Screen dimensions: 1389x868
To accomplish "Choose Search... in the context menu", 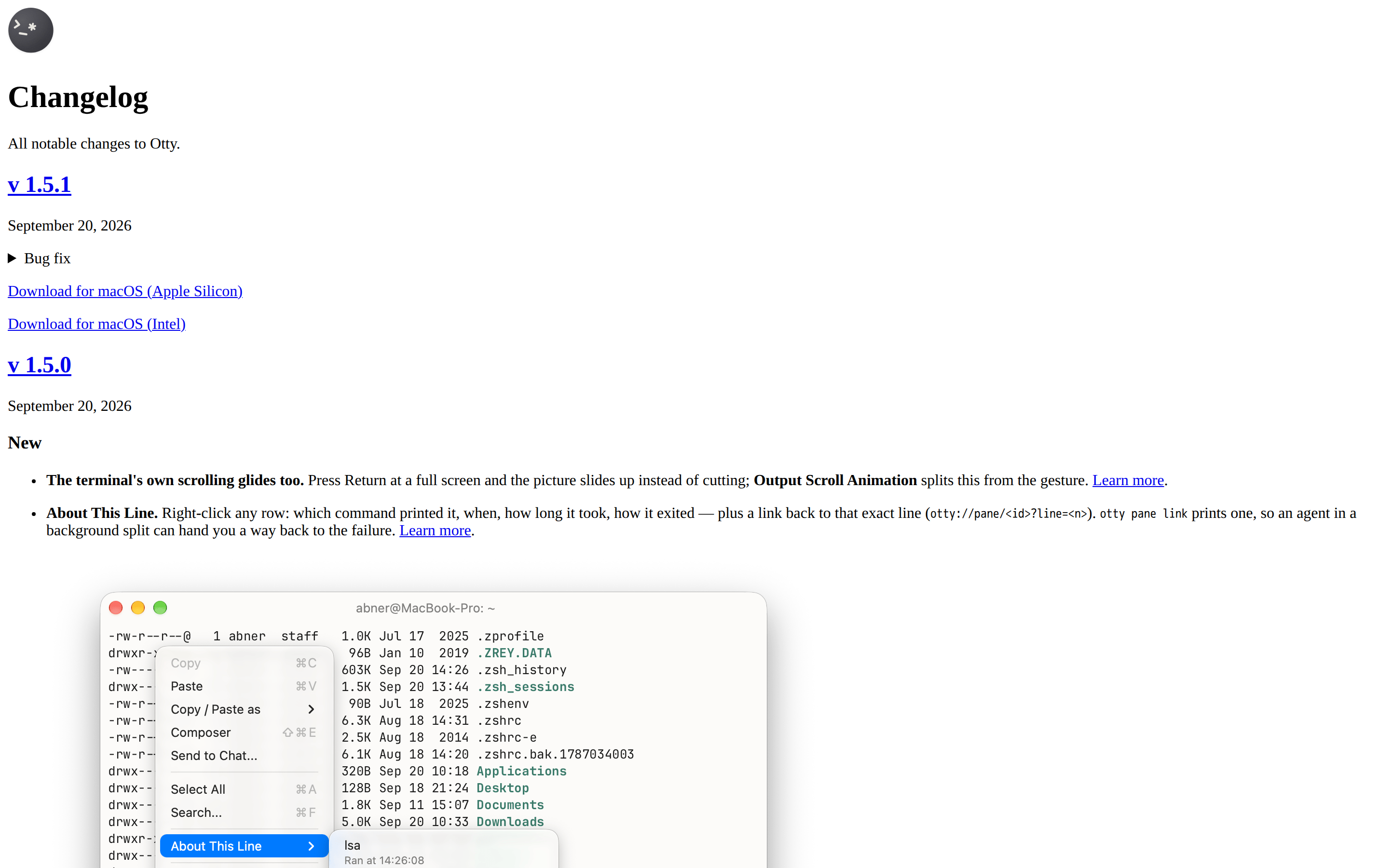I will (244, 813).
